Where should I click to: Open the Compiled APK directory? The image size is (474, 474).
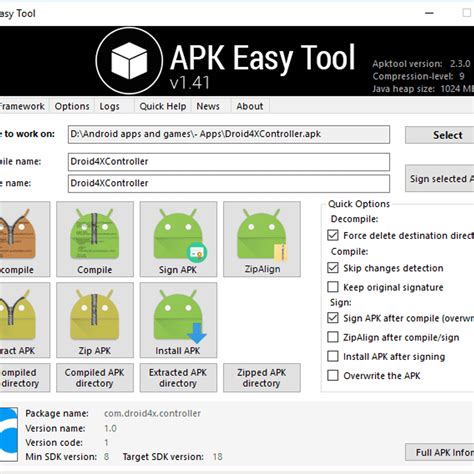[95, 378]
